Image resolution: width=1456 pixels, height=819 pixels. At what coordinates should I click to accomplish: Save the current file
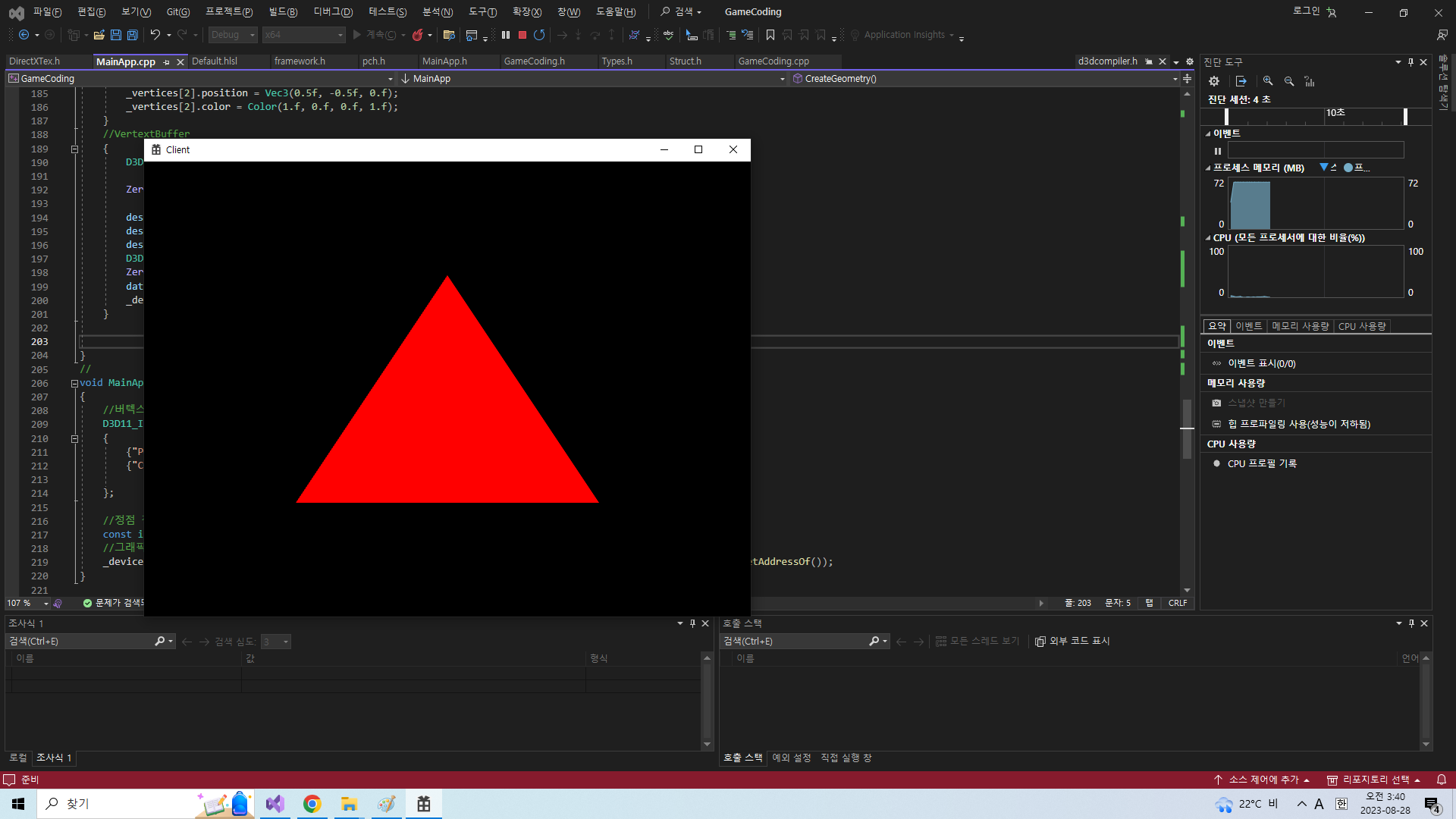[116, 35]
